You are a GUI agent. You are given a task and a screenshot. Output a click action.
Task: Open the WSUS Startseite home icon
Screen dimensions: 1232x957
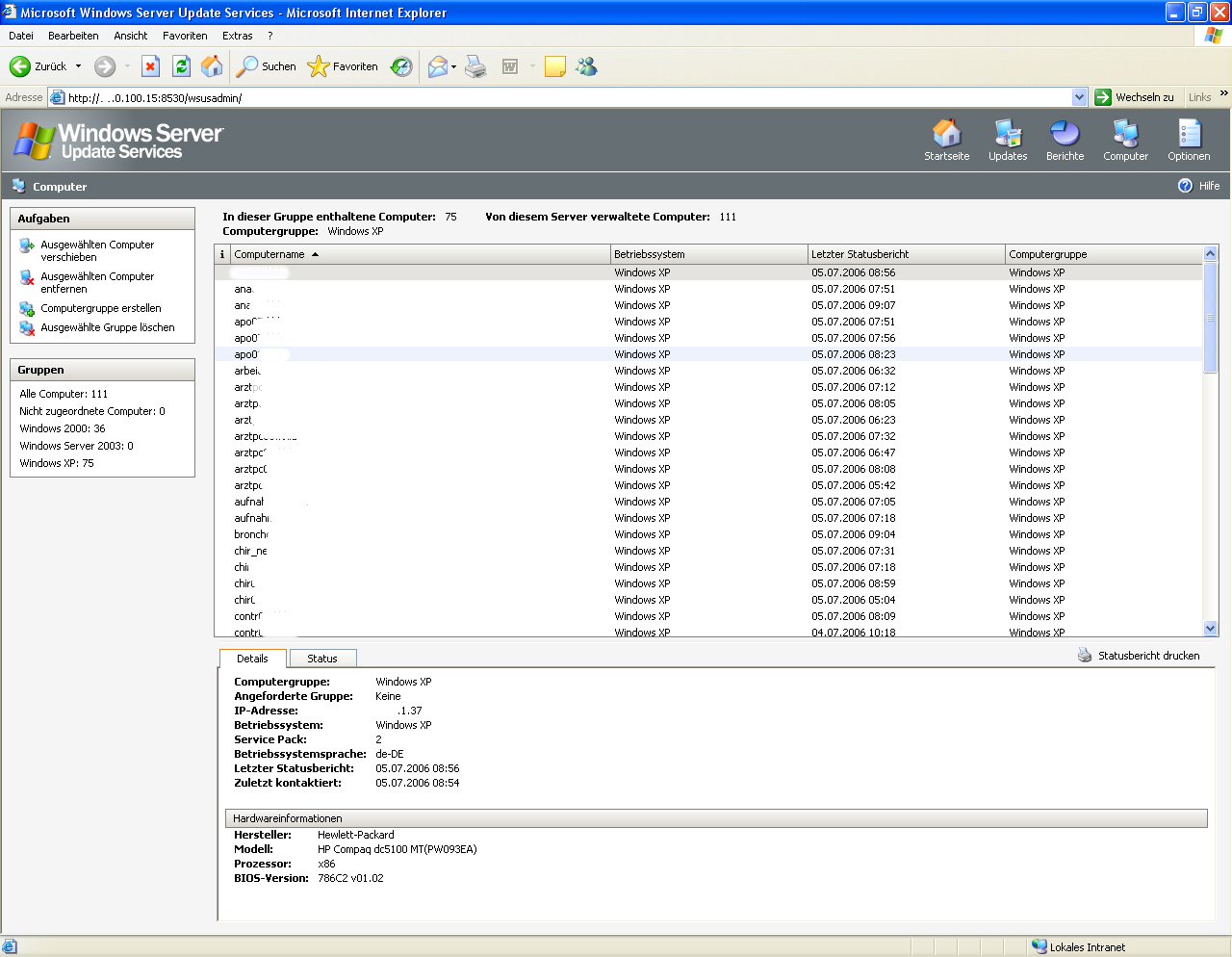[x=946, y=140]
